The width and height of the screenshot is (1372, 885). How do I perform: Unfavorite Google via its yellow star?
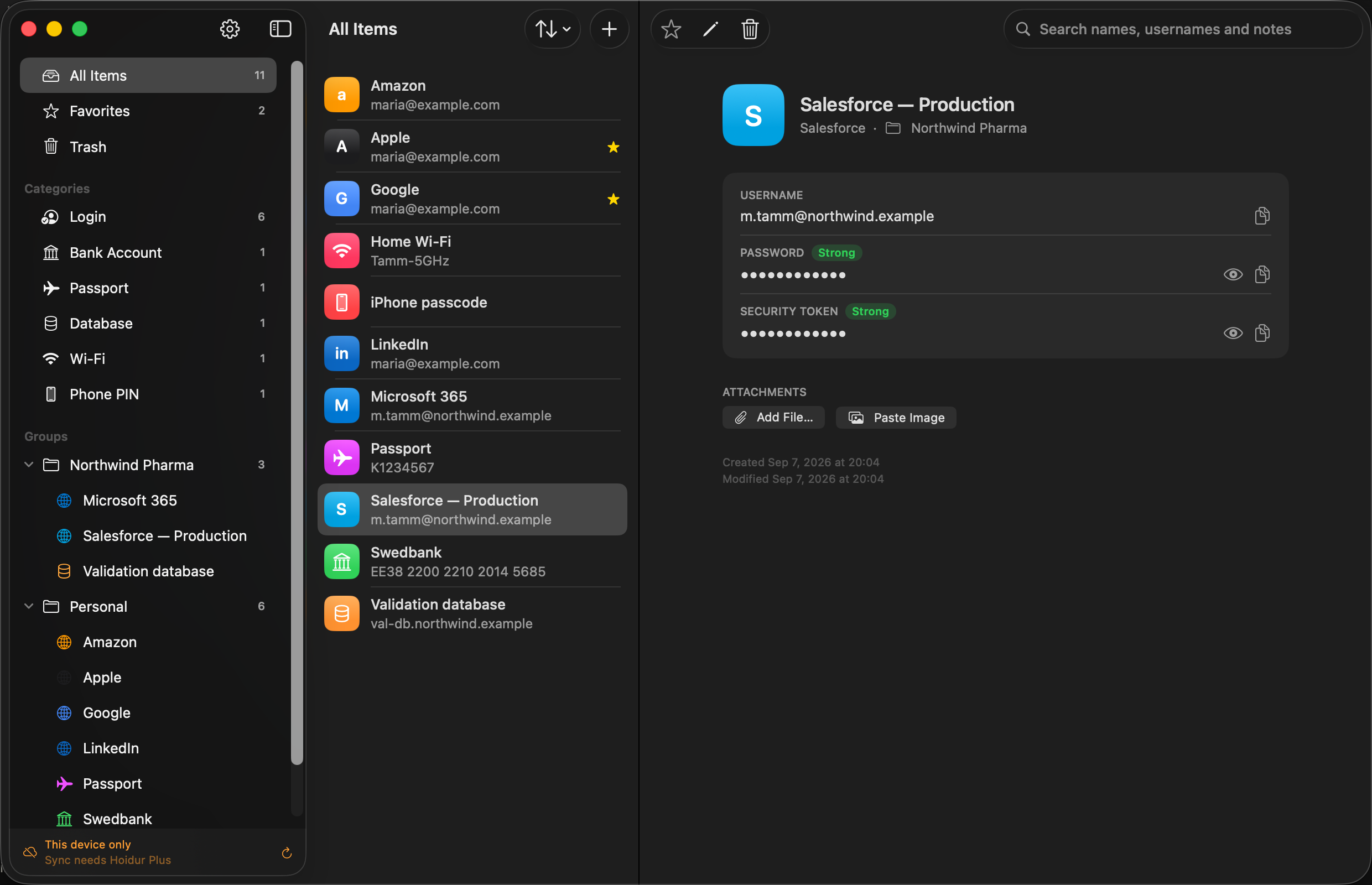point(613,199)
